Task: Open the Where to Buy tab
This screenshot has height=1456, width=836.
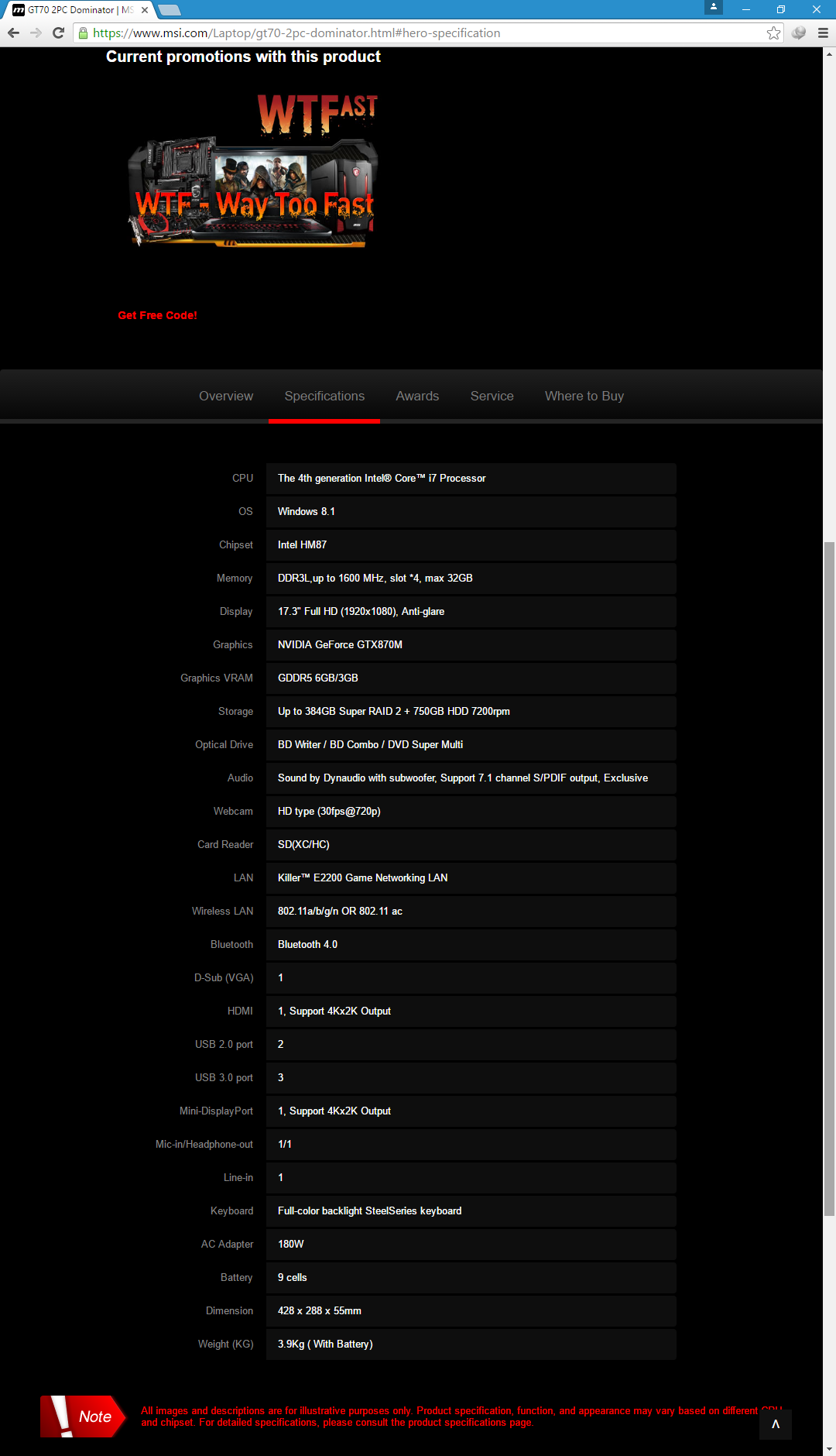Action: 584,396
